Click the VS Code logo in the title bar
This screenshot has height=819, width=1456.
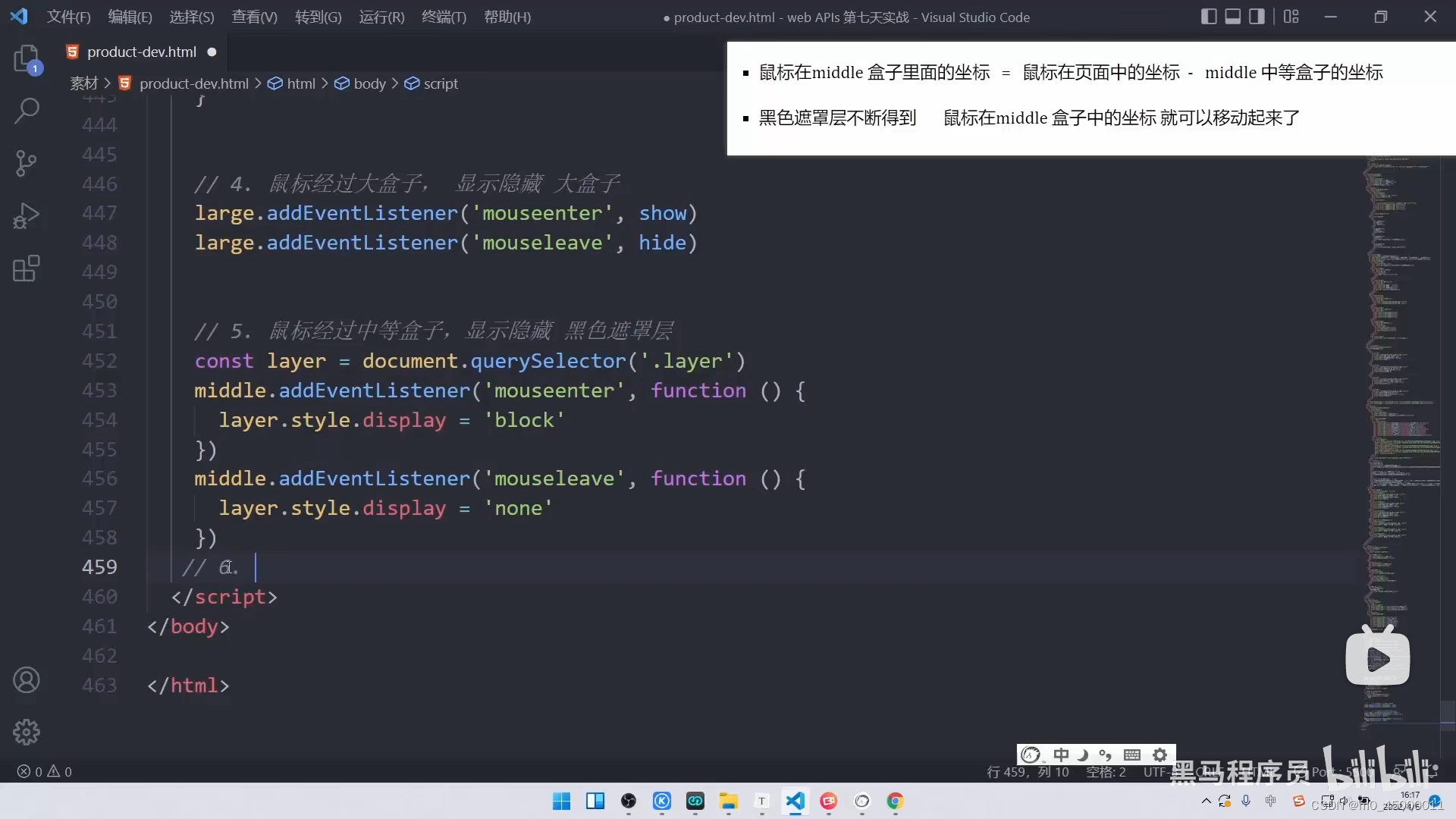(x=19, y=17)
